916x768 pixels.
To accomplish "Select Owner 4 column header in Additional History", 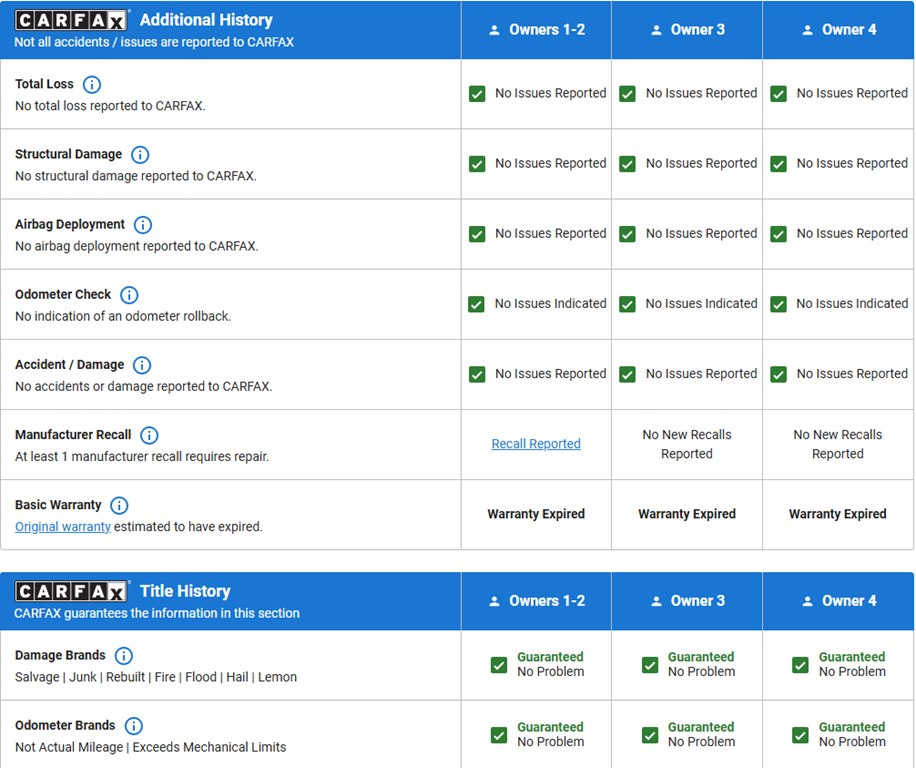I will 838,30.
